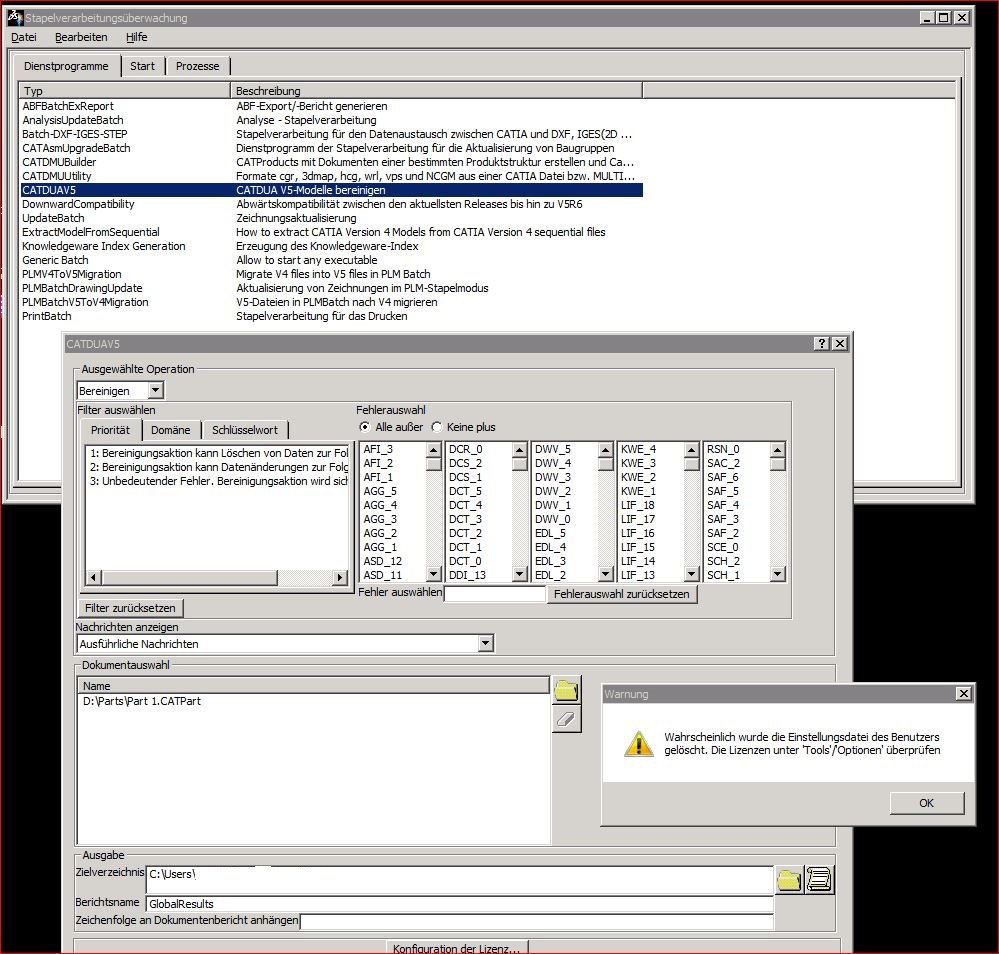Select the ExtractModelFromSequential utility
The image size is (999, 954).
point(331,232)
